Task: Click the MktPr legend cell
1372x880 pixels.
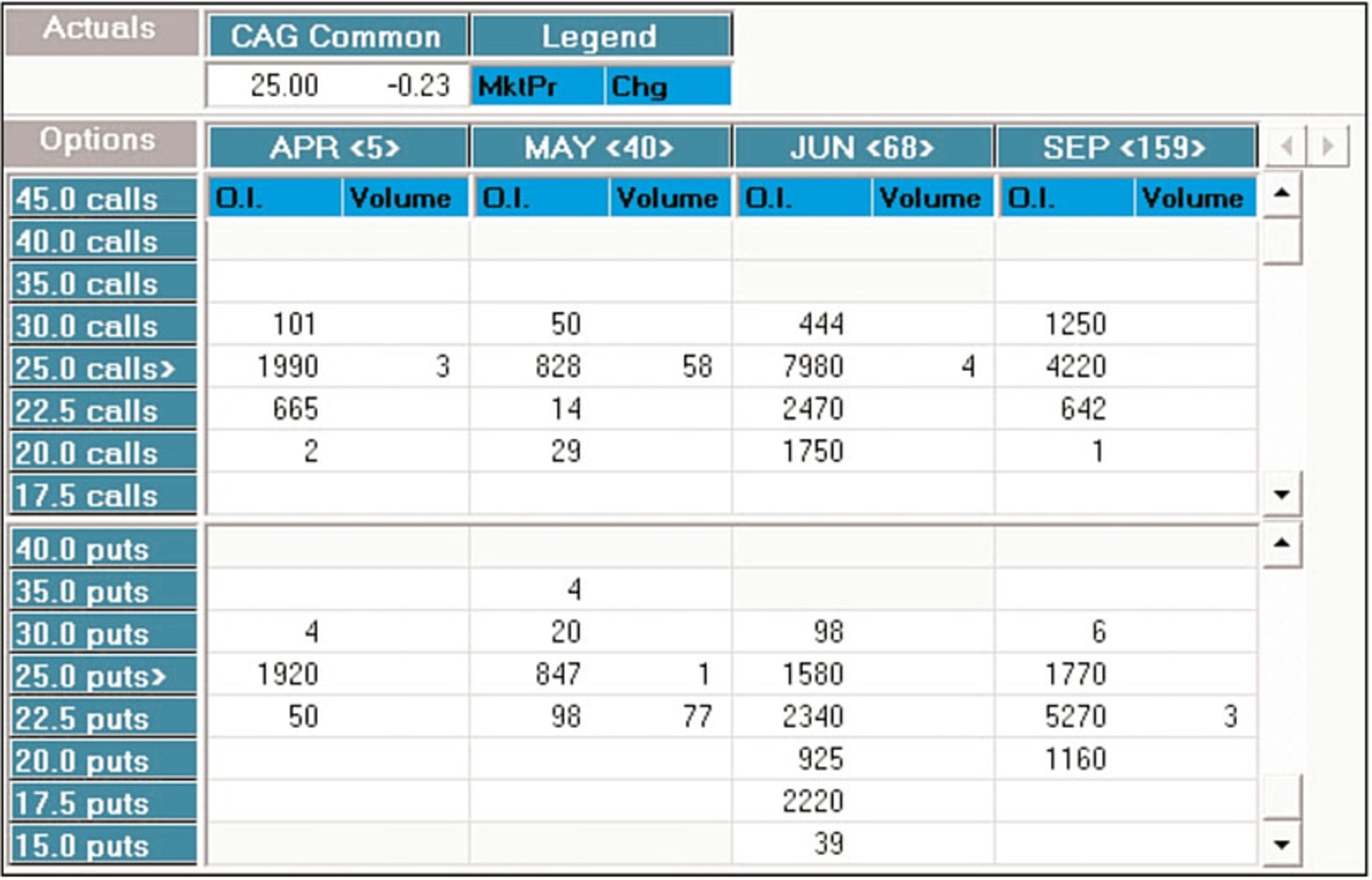Action: [536, 86]
